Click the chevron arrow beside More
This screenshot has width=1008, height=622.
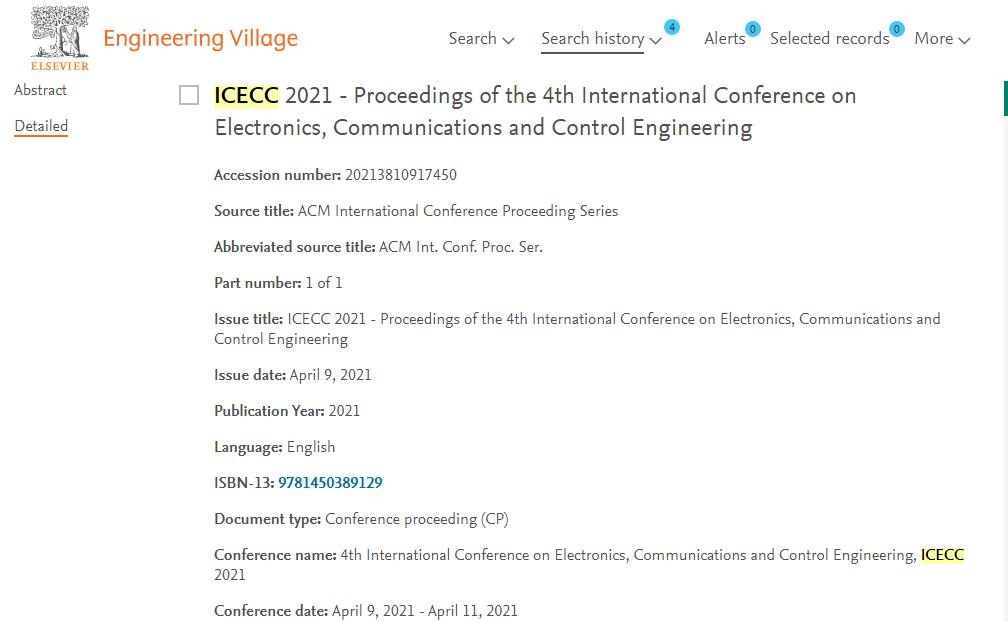pos(964,40)
